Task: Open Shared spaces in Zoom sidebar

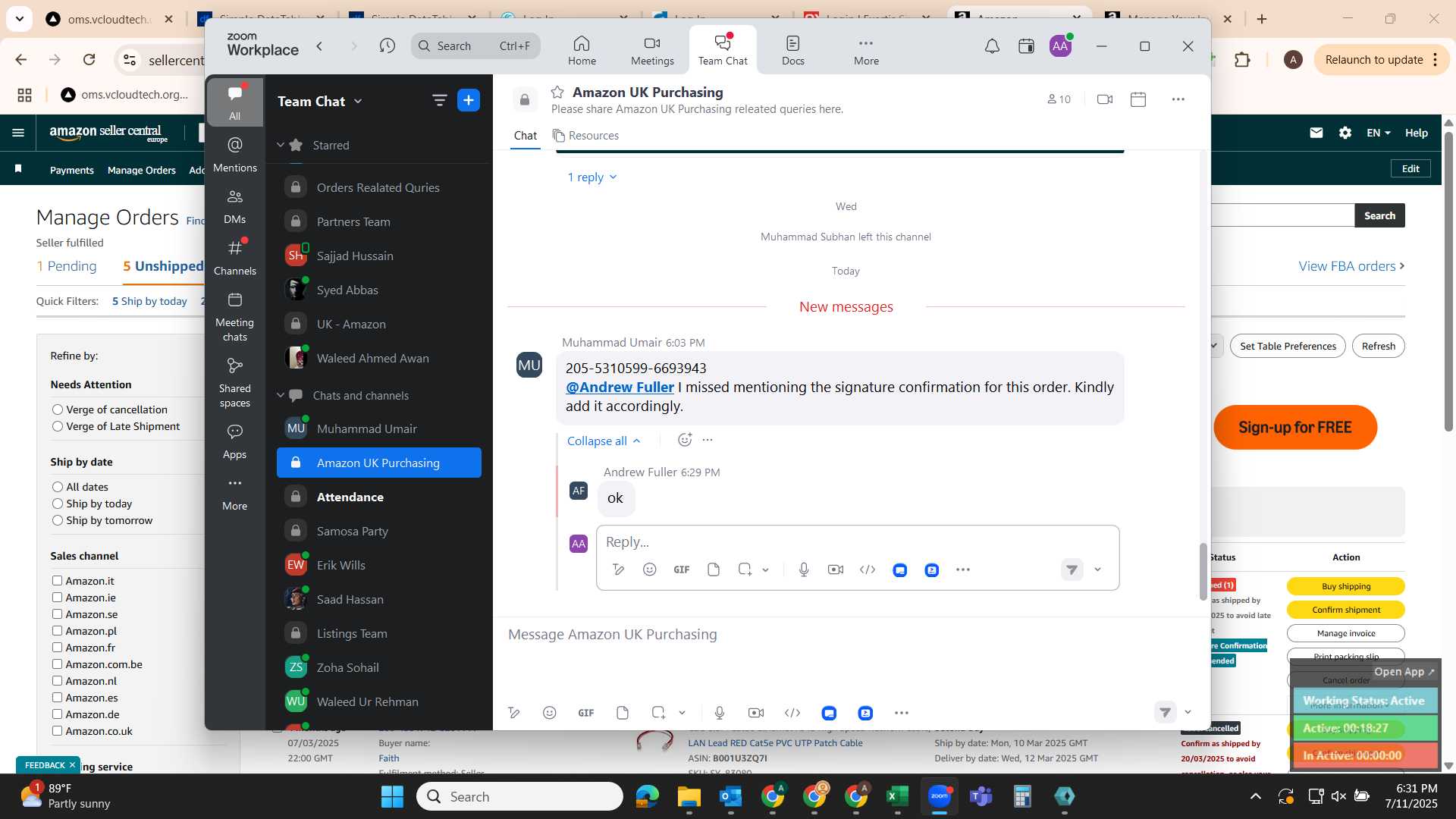Action: point(234,383)
